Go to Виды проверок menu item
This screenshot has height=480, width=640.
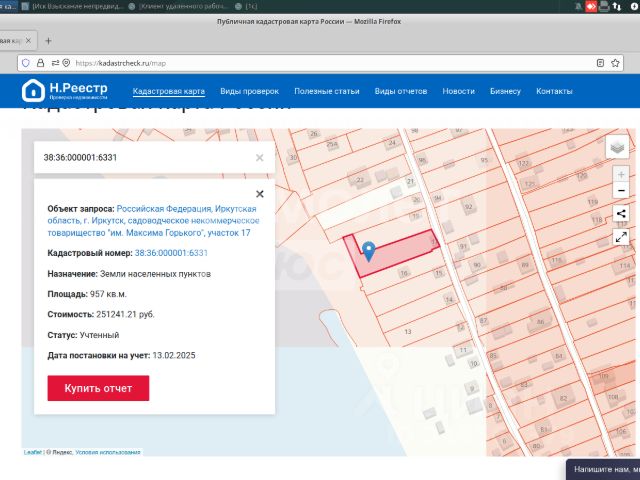click(x=249, y=91)
